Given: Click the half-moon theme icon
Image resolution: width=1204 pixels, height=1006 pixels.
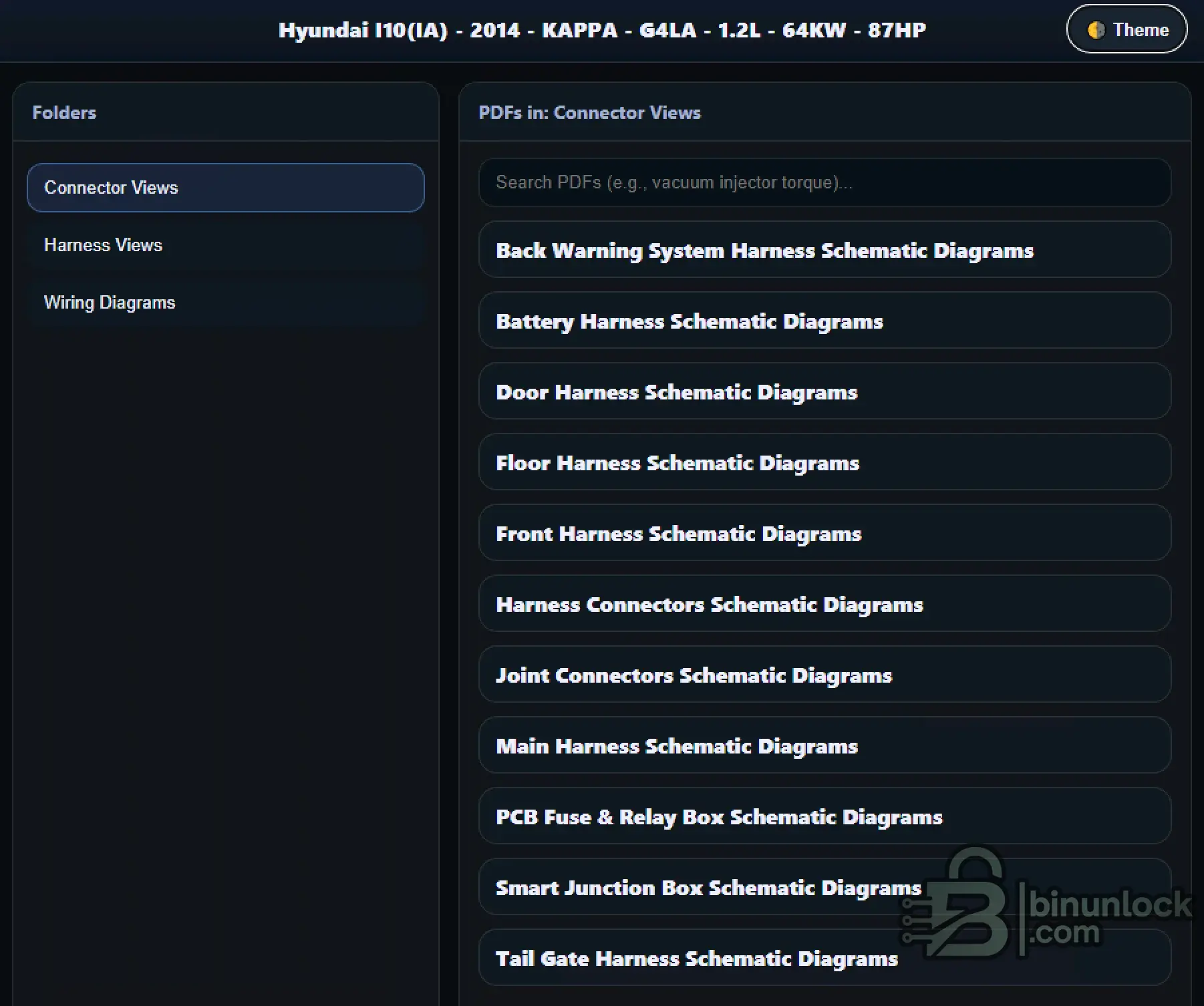Looking at the screenshot, I should coord(1096,30).
